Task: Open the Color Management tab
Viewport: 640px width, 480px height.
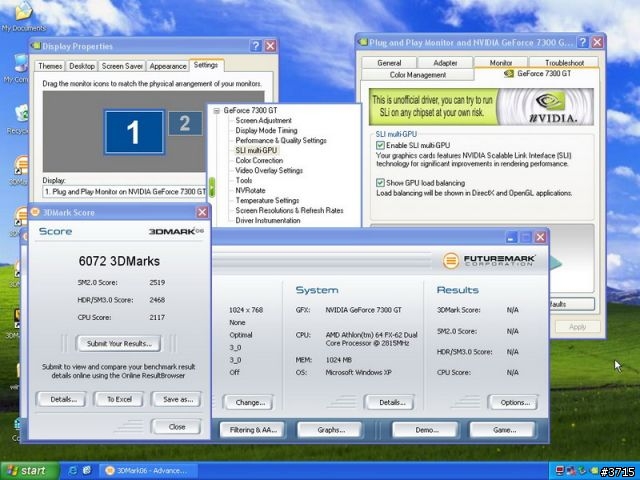Action: (418, 75)
